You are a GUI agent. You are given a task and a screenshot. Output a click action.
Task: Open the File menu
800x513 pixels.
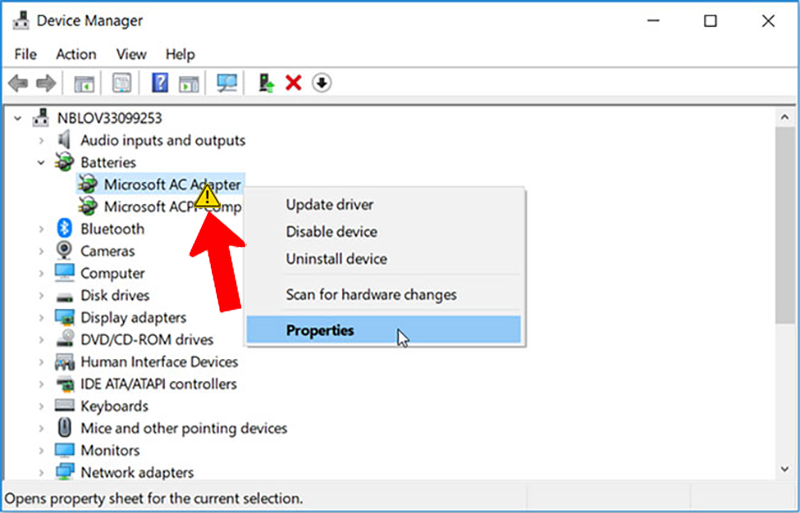pyautogui.click(x=26, y=54)
